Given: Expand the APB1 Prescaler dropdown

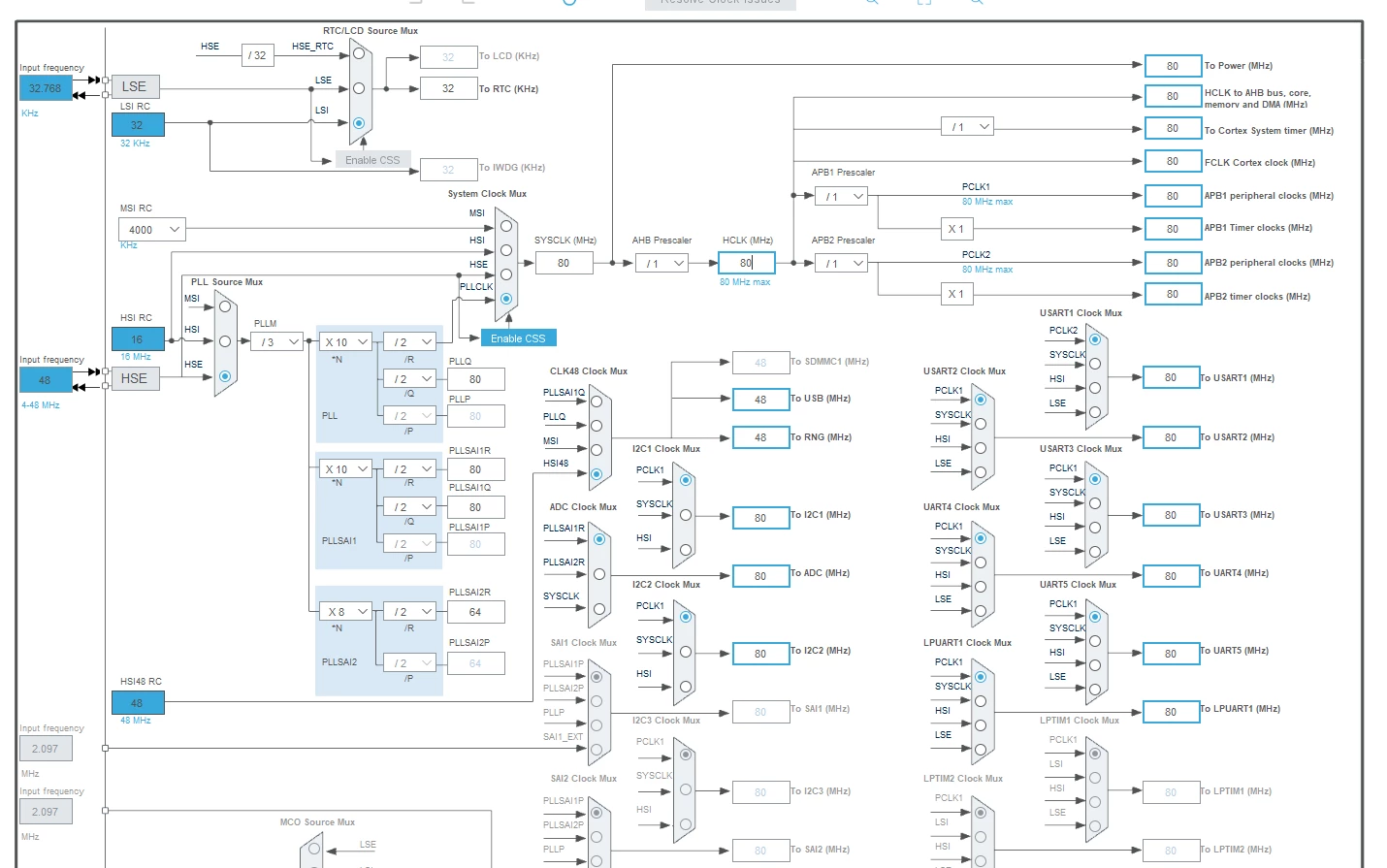Looking at the screenshot, I should point(841,196).
